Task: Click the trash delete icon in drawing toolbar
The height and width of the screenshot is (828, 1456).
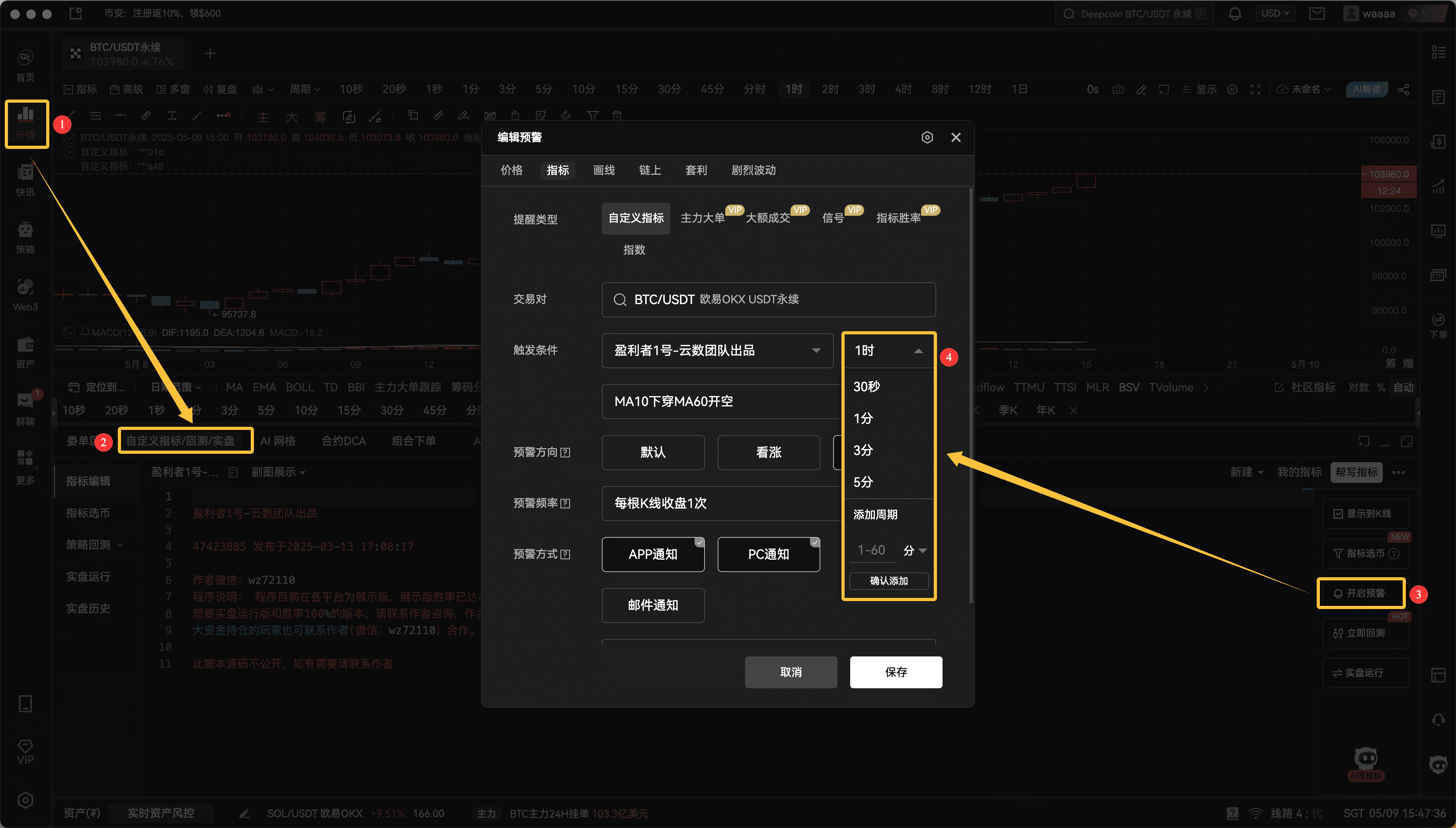Action: click(x=617, y=115)
